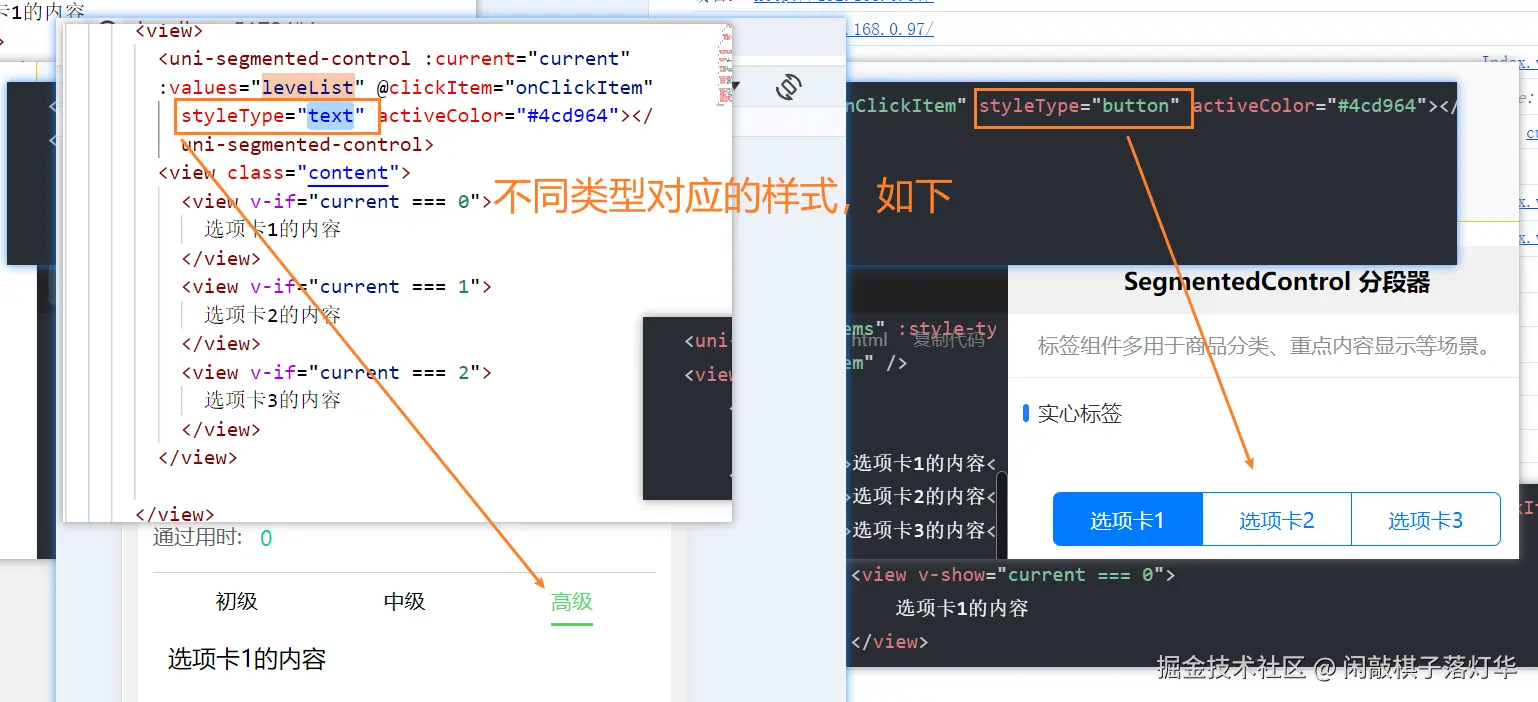
Task: Click 选项卡1的内容 below the level tabs
Action: (247, 659)
